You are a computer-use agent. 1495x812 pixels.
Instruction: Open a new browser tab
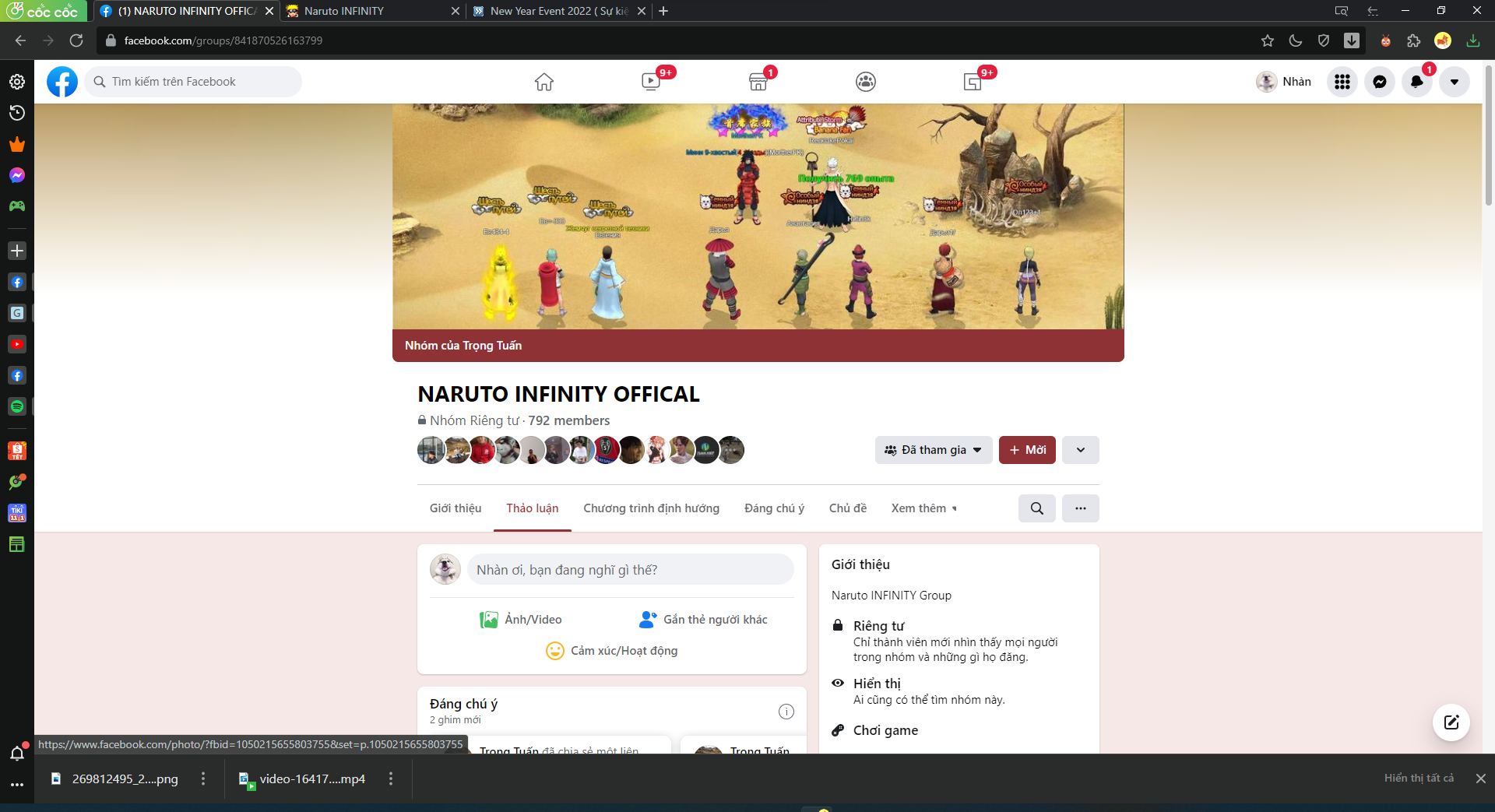point(663,11)
